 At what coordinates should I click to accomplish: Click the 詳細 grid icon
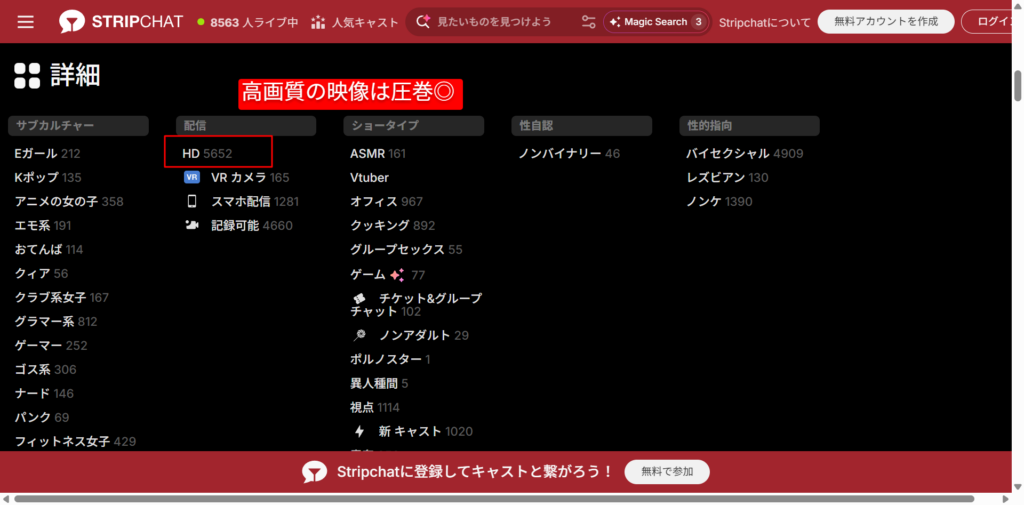pyautogui.click(x=27, y=76)
